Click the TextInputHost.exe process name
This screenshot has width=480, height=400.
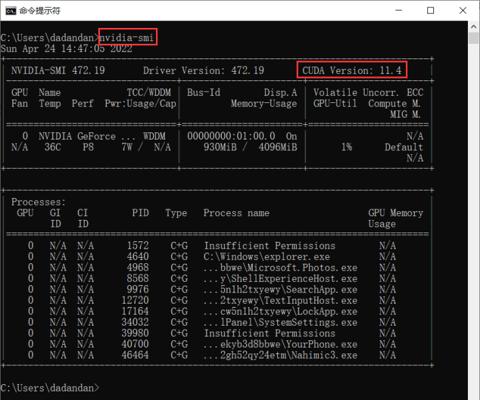point(280,301)
